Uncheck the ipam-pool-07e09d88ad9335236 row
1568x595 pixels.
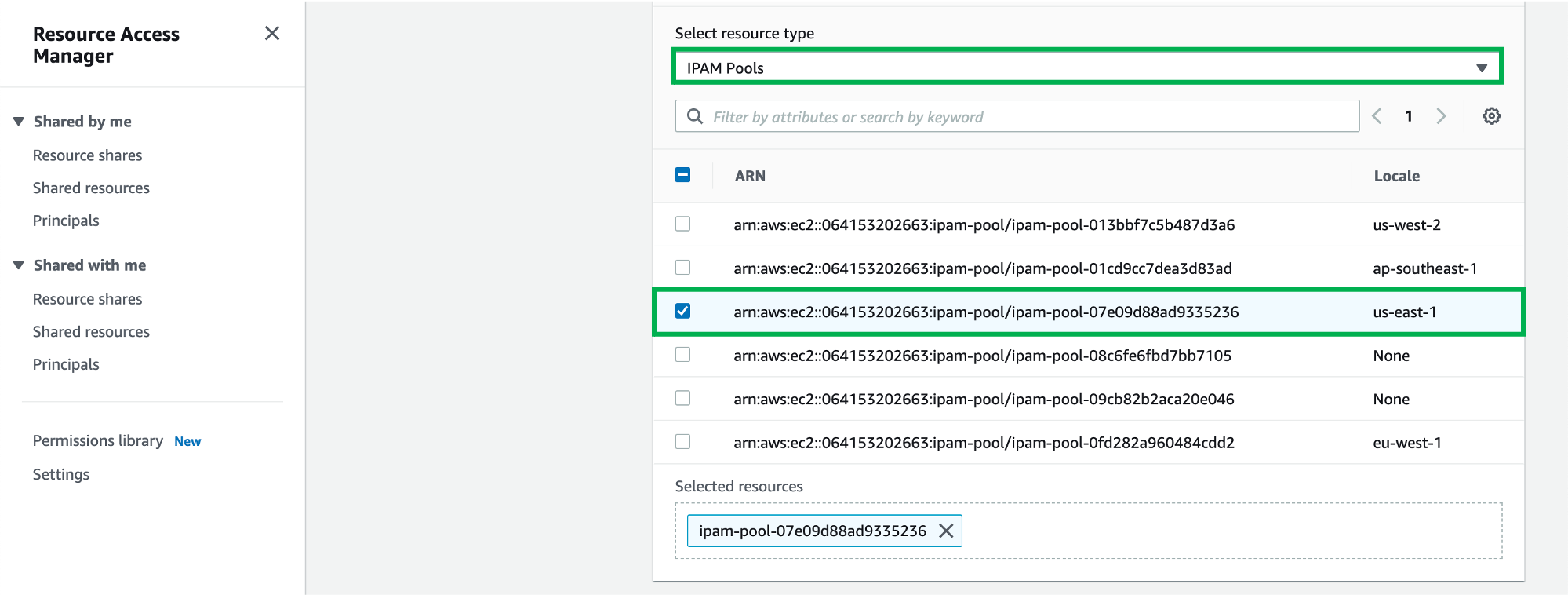pyautogui.click(x=682, y=312)
